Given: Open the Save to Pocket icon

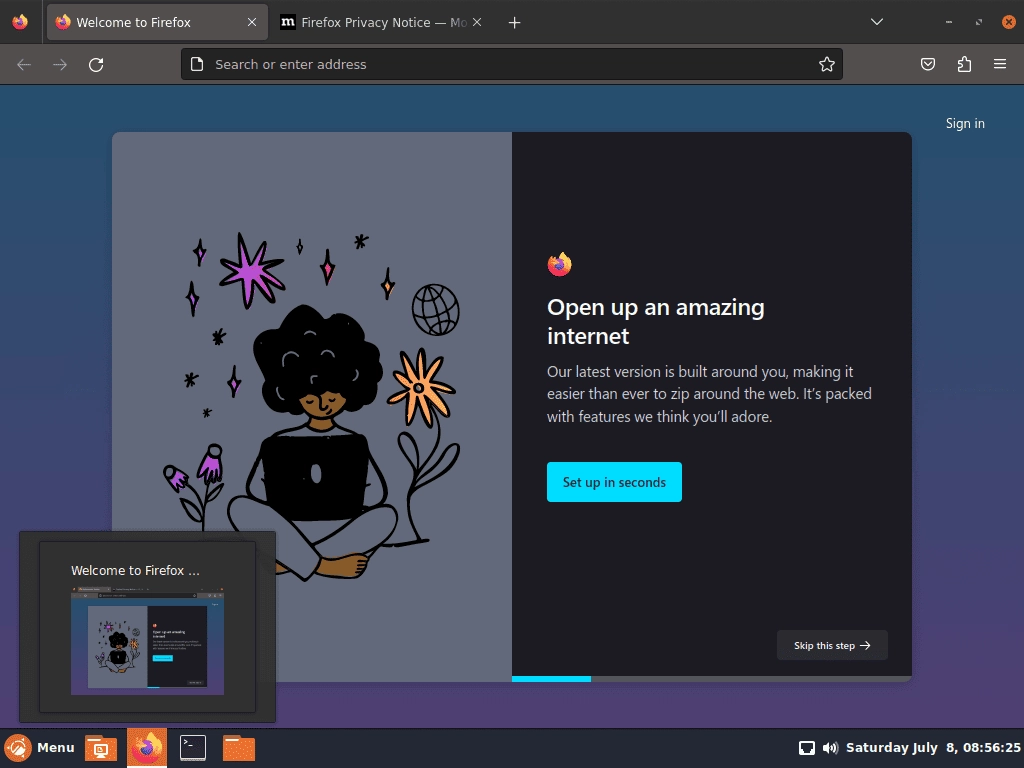Looking at the screenshot, I should (x=928, y=64).
